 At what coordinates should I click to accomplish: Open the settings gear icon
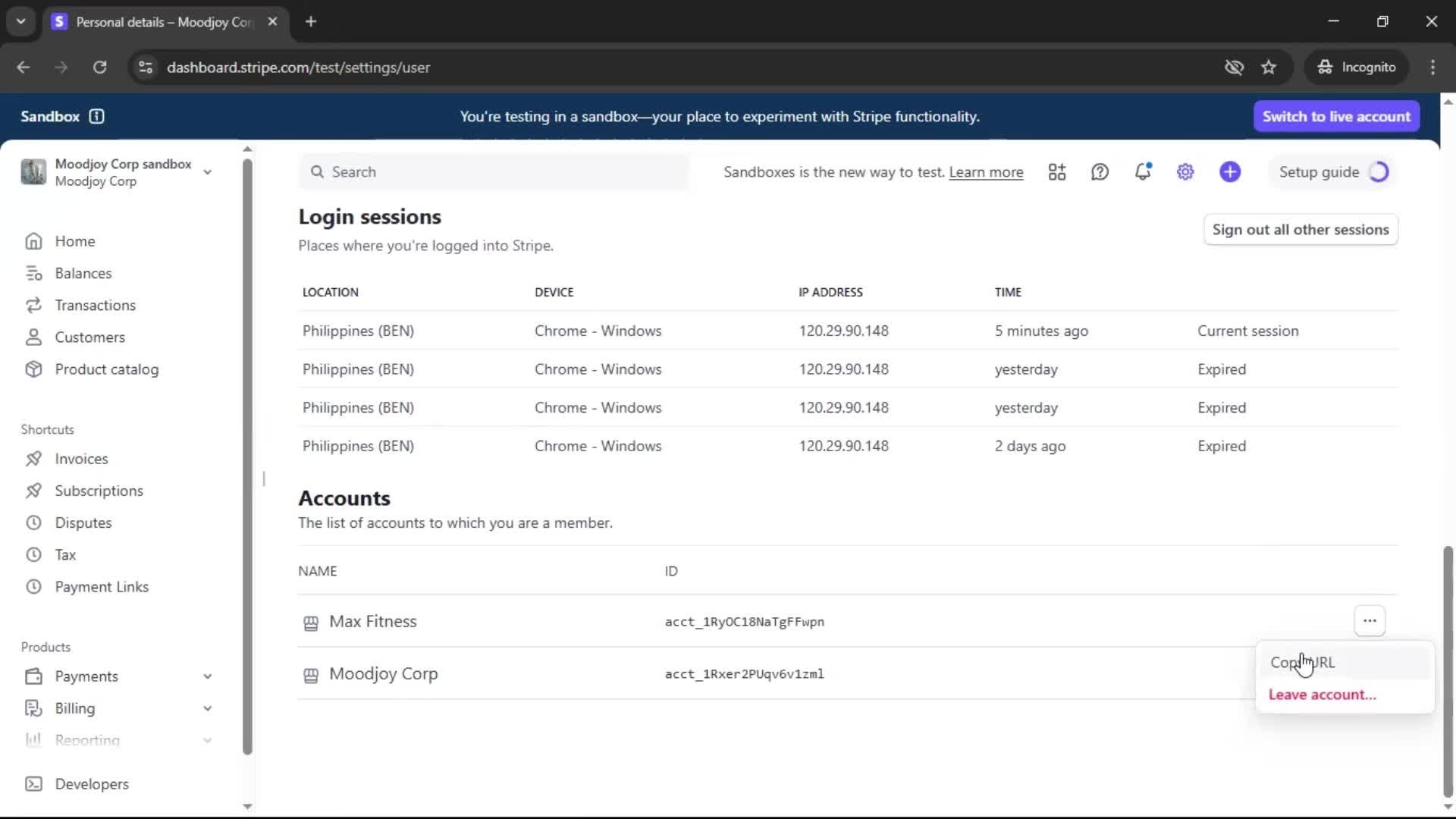pyautogui.click(x=1185, y=172)
